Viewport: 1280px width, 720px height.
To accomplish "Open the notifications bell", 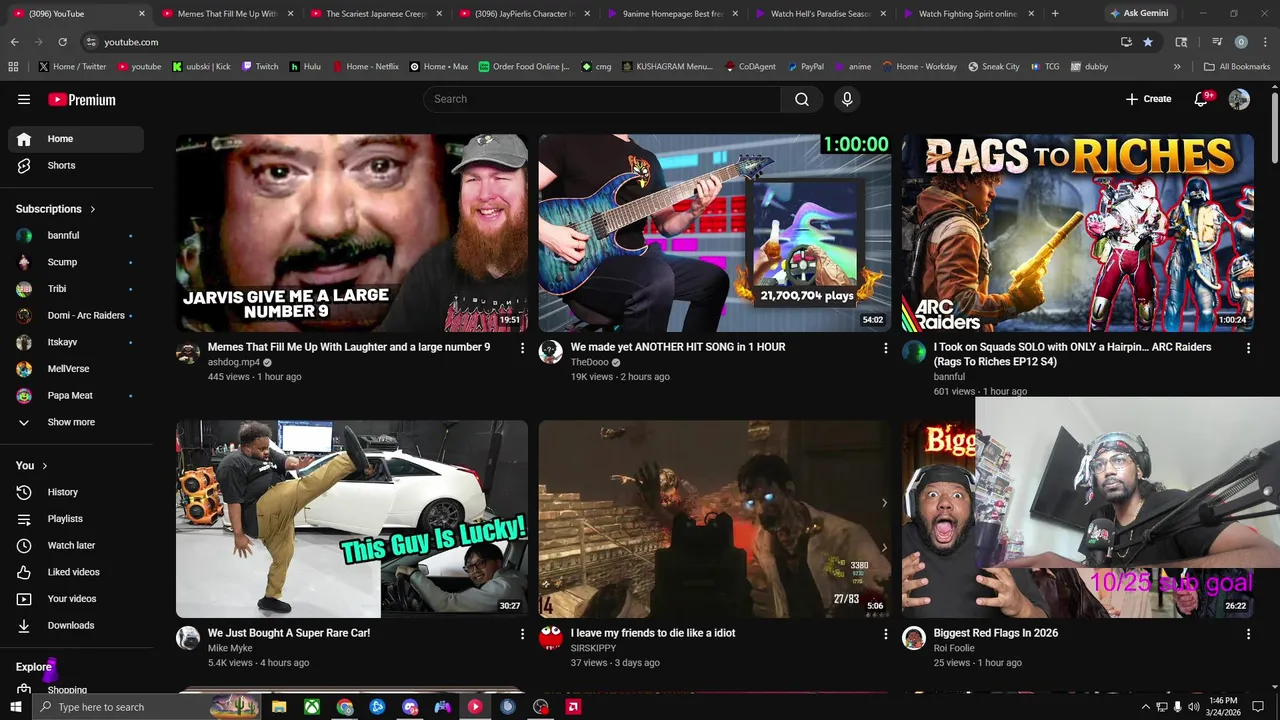I will (1202, 99).
